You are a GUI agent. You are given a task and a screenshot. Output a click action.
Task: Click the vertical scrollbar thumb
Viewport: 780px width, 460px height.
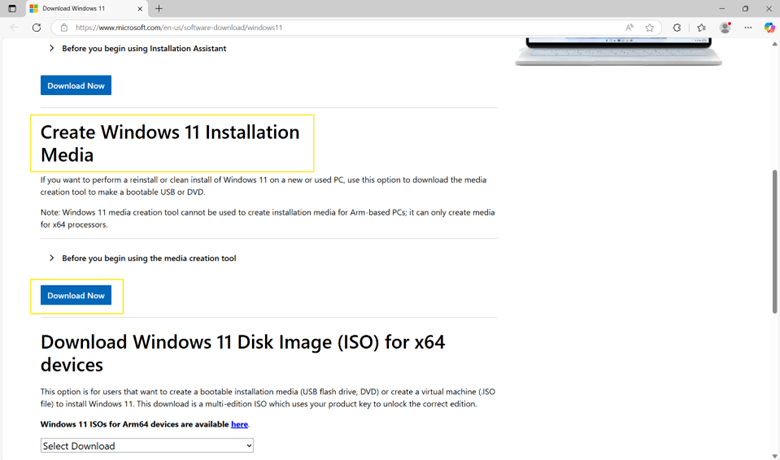click(775, 242)
